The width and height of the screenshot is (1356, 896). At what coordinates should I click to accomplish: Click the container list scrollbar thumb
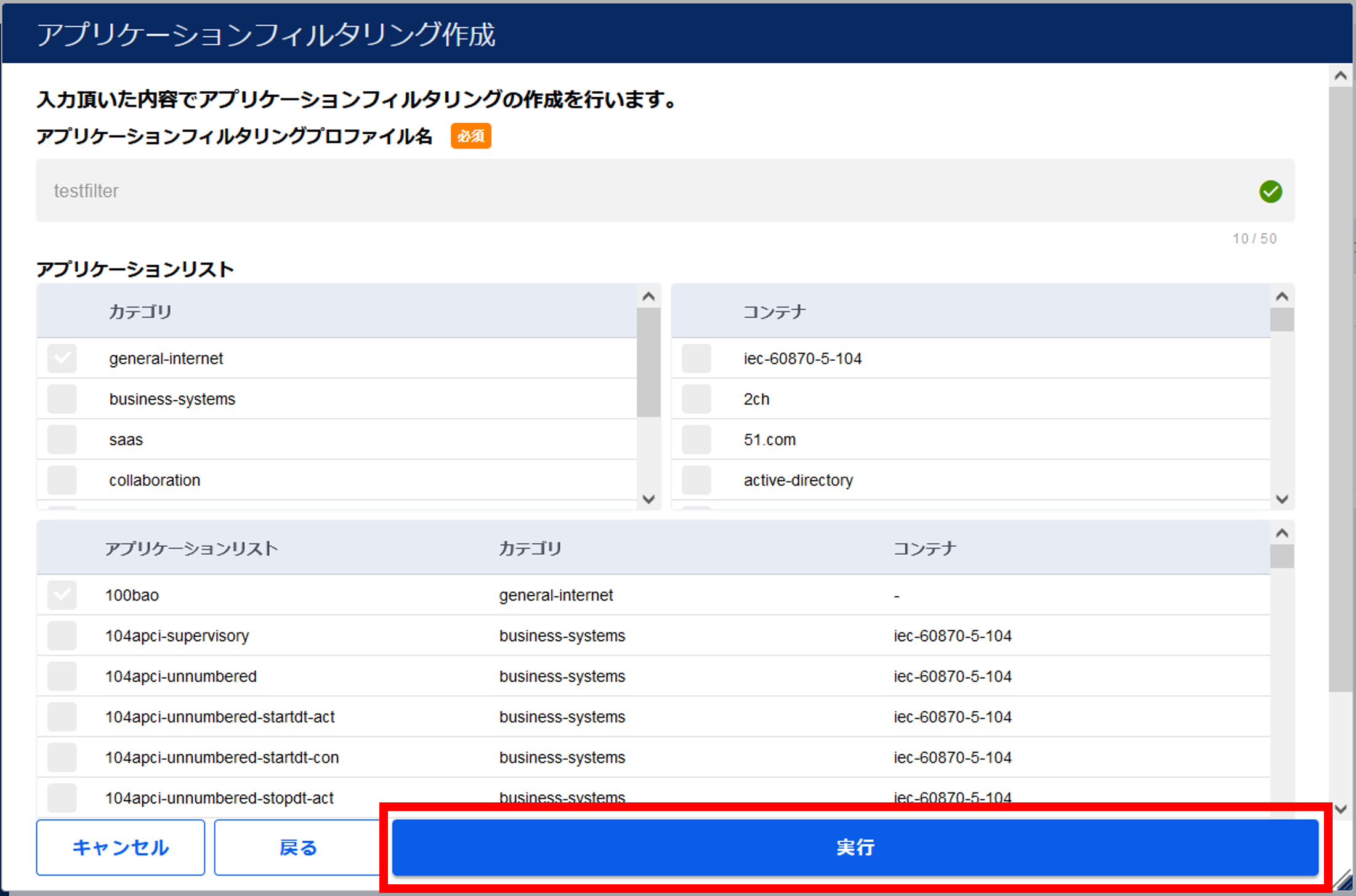(1282, 320)
